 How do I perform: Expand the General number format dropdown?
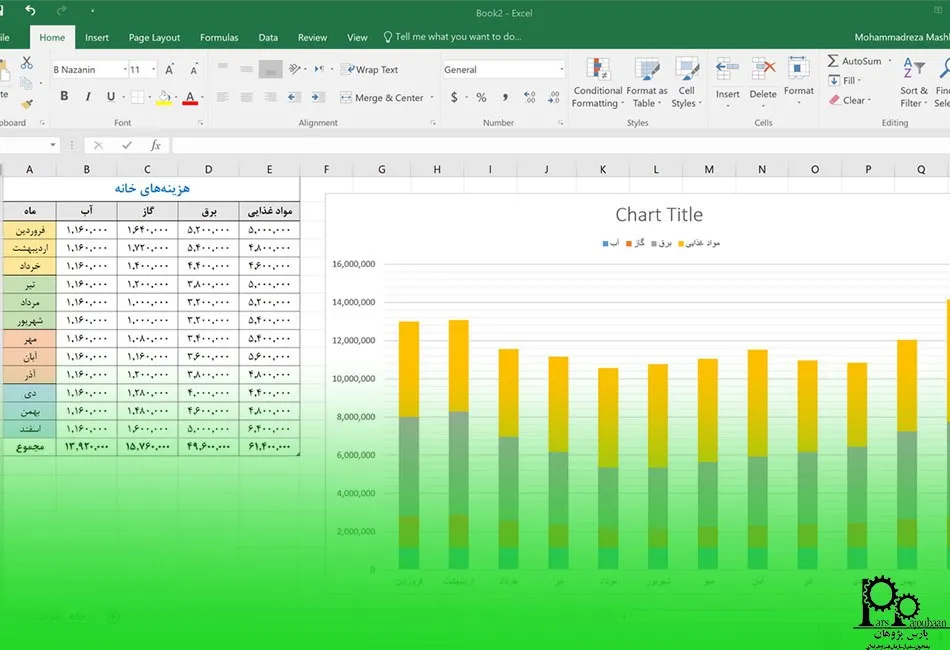561,70
